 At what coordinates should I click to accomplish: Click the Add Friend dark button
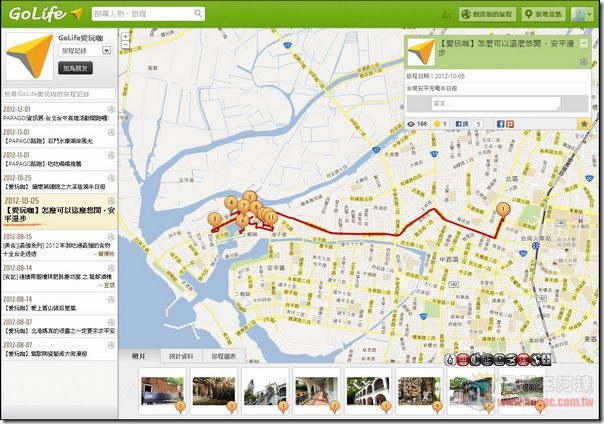tap(76, 68)
